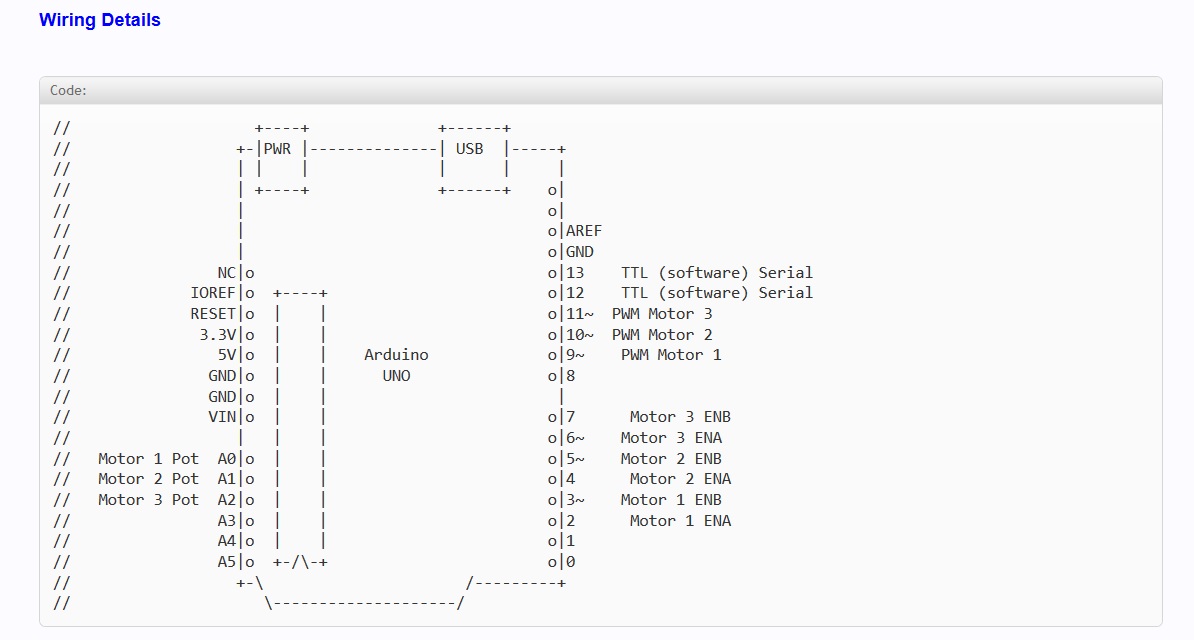1194x640 pixels.
Task: Click the 3.3V pin label
Action: [218, 334]
